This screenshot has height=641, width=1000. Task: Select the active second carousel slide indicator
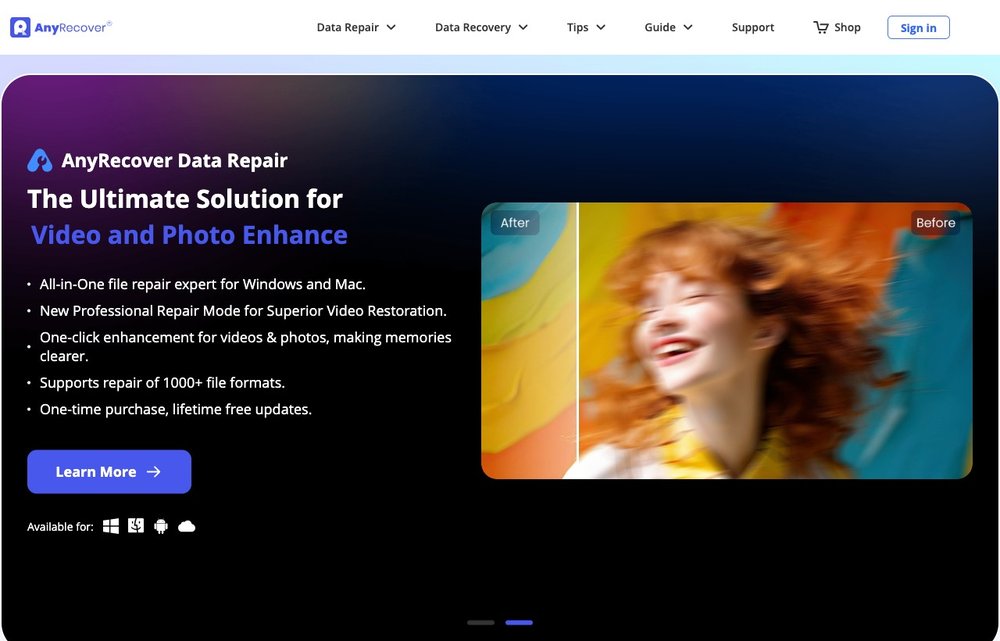519,623
